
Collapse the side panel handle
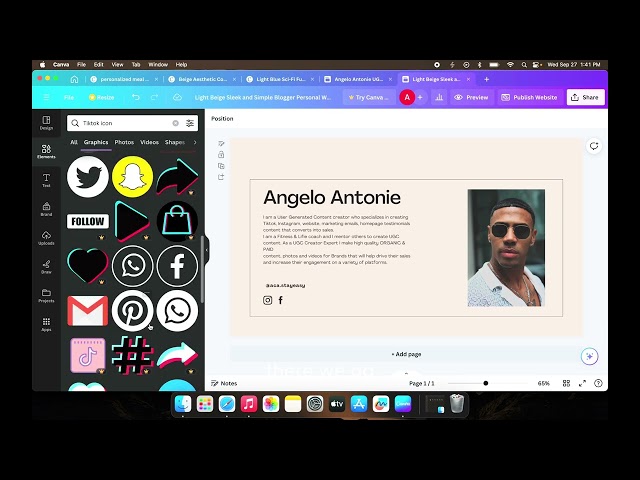(207, 250)
